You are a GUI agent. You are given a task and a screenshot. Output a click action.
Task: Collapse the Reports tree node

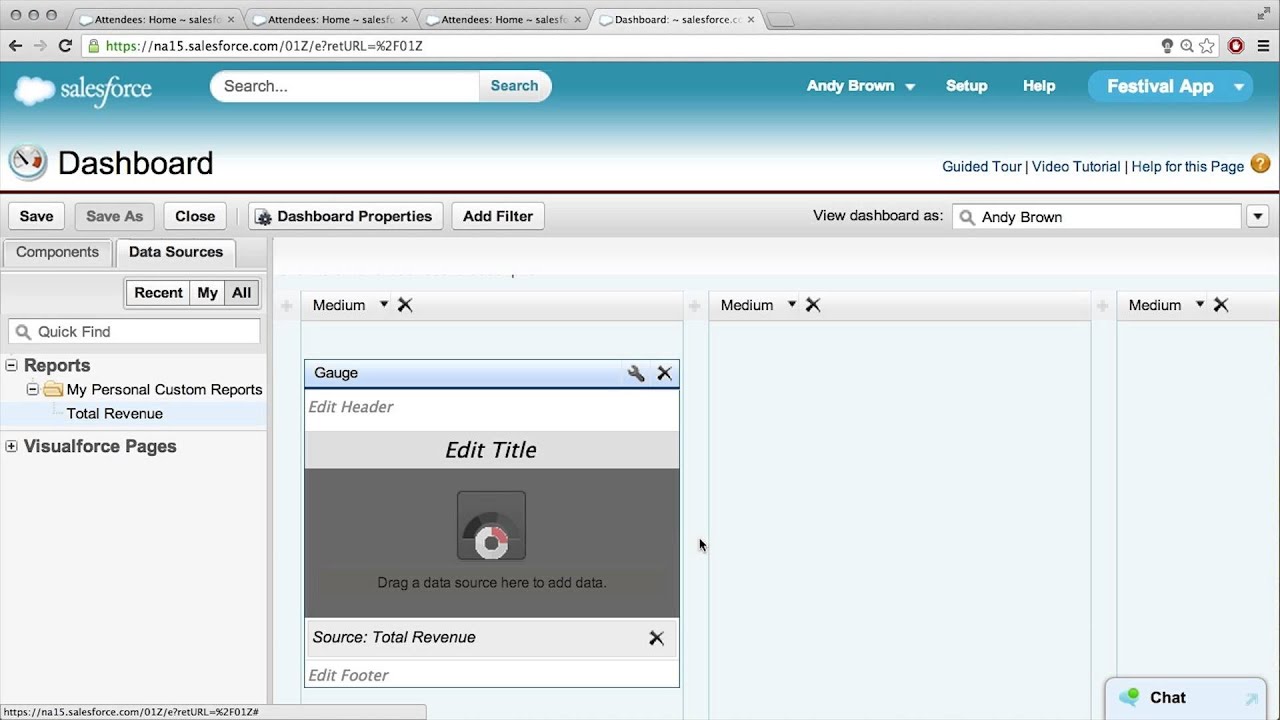[x=12, y=366]
